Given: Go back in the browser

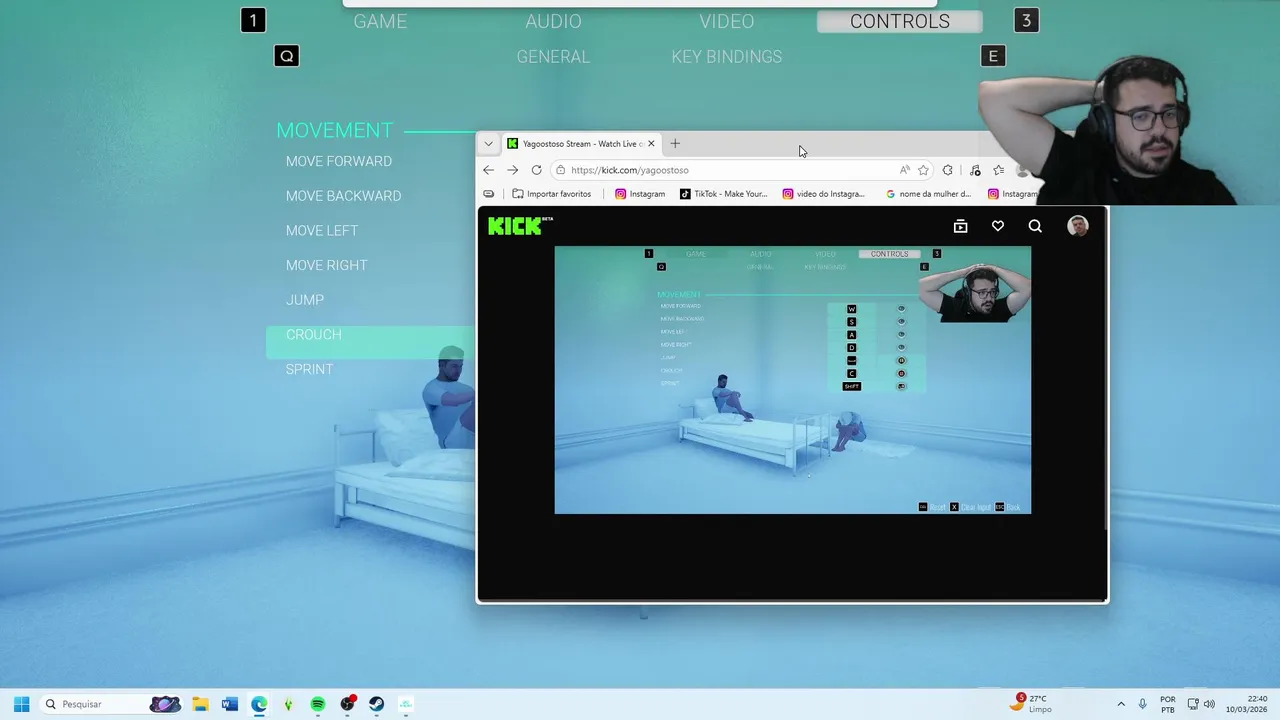Looking at the screenshot, I should (488, 170).
